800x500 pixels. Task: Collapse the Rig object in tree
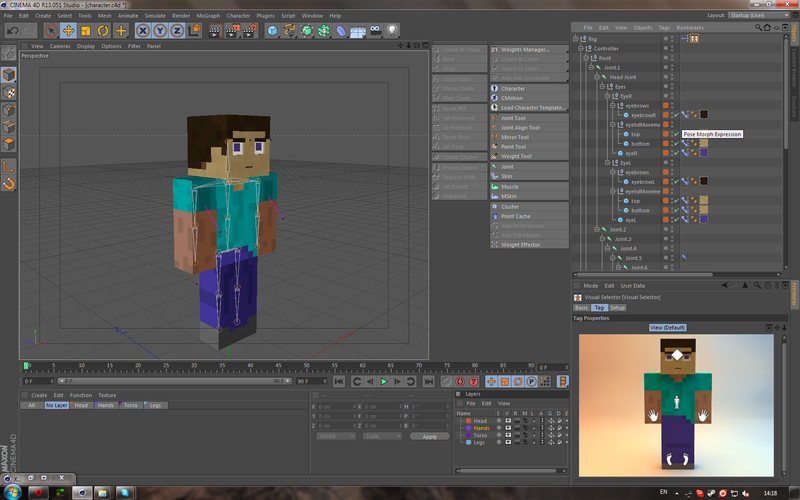(x=576, y=38)
